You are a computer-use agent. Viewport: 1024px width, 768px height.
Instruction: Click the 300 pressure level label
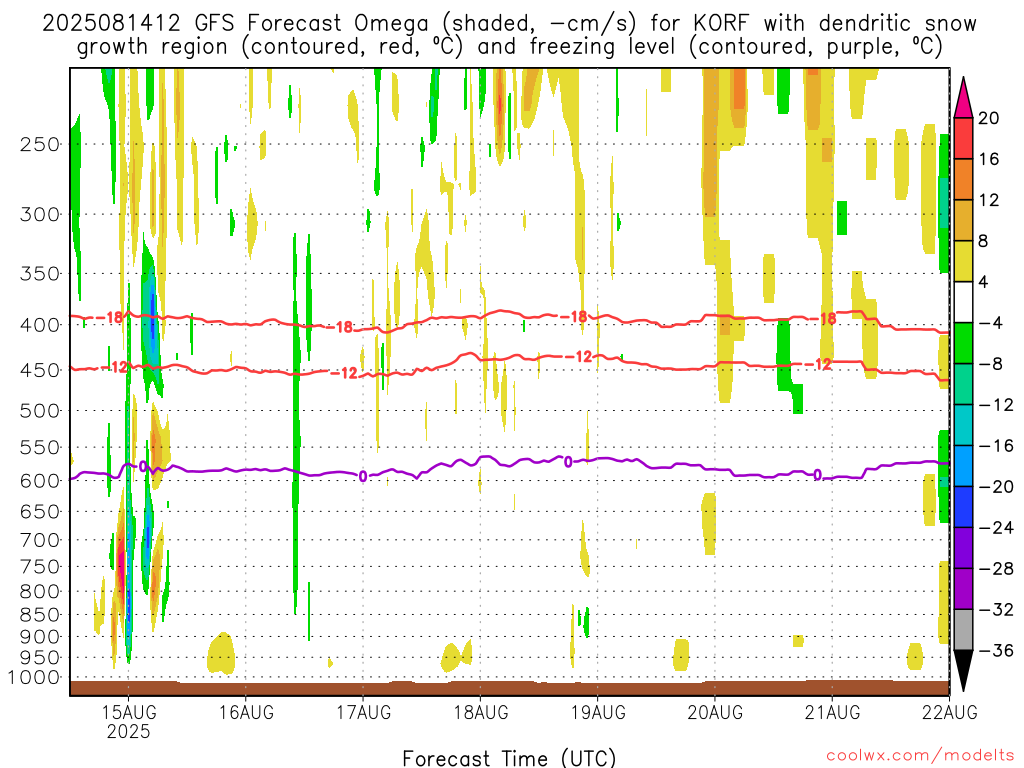click(40, 214)
